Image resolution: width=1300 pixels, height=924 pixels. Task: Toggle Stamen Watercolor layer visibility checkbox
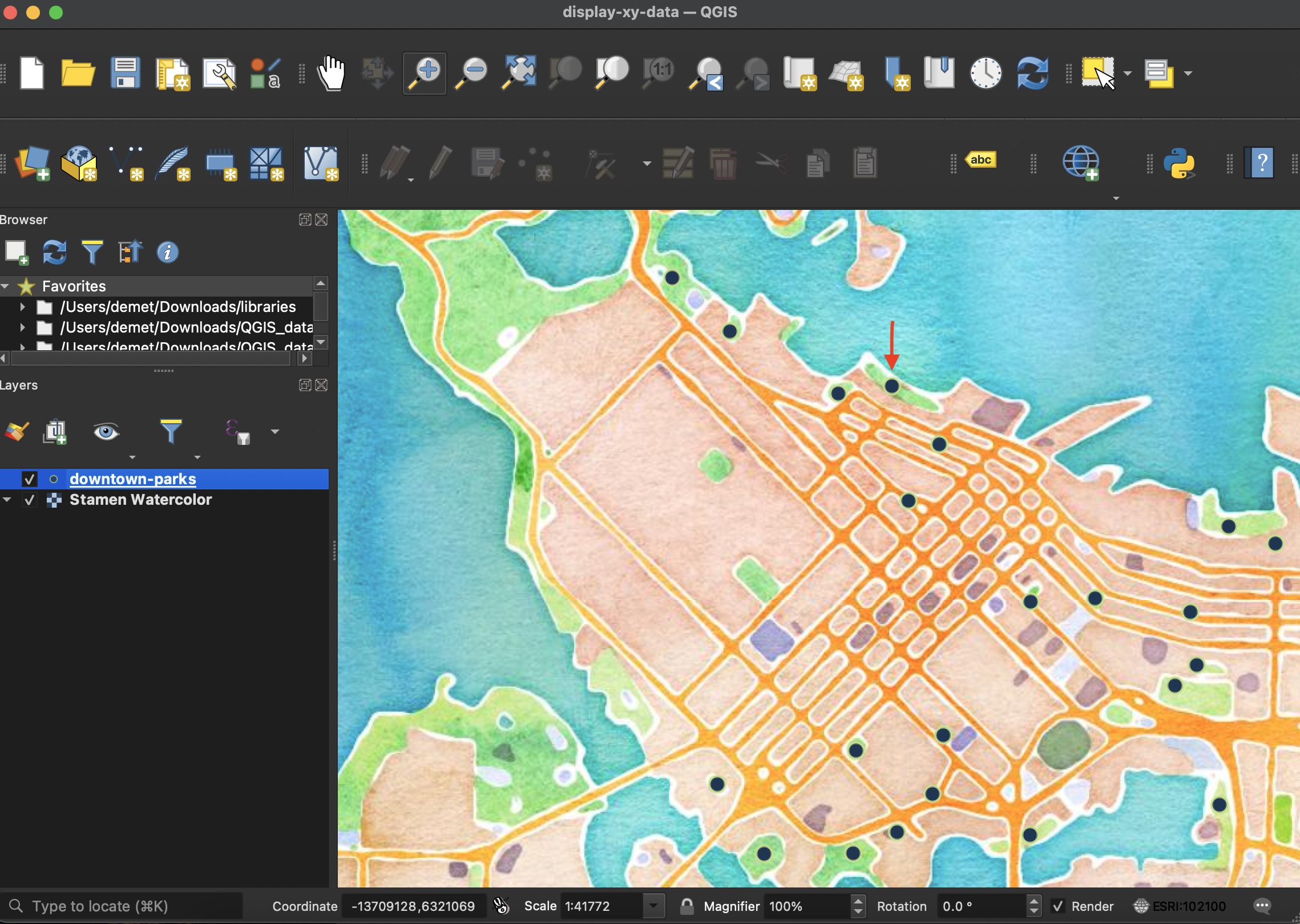[x=29, y=500]
